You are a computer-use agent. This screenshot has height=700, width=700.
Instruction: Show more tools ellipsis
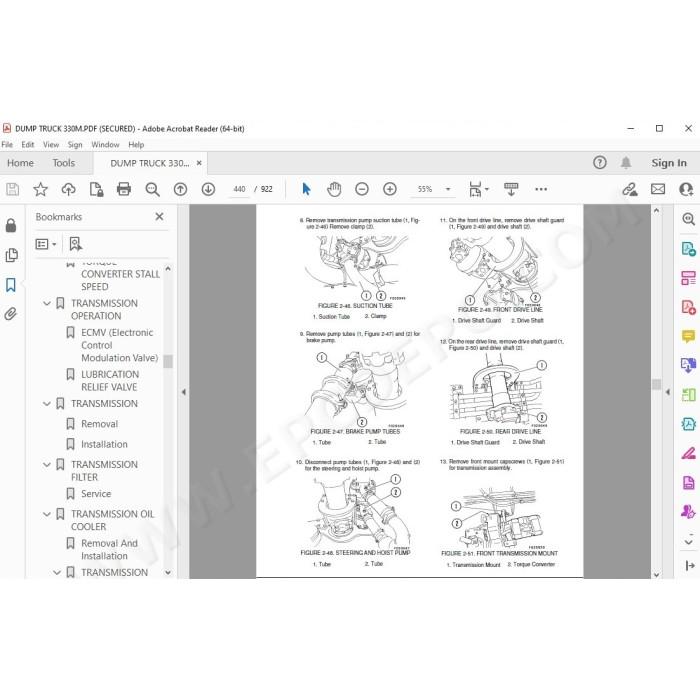541,189
